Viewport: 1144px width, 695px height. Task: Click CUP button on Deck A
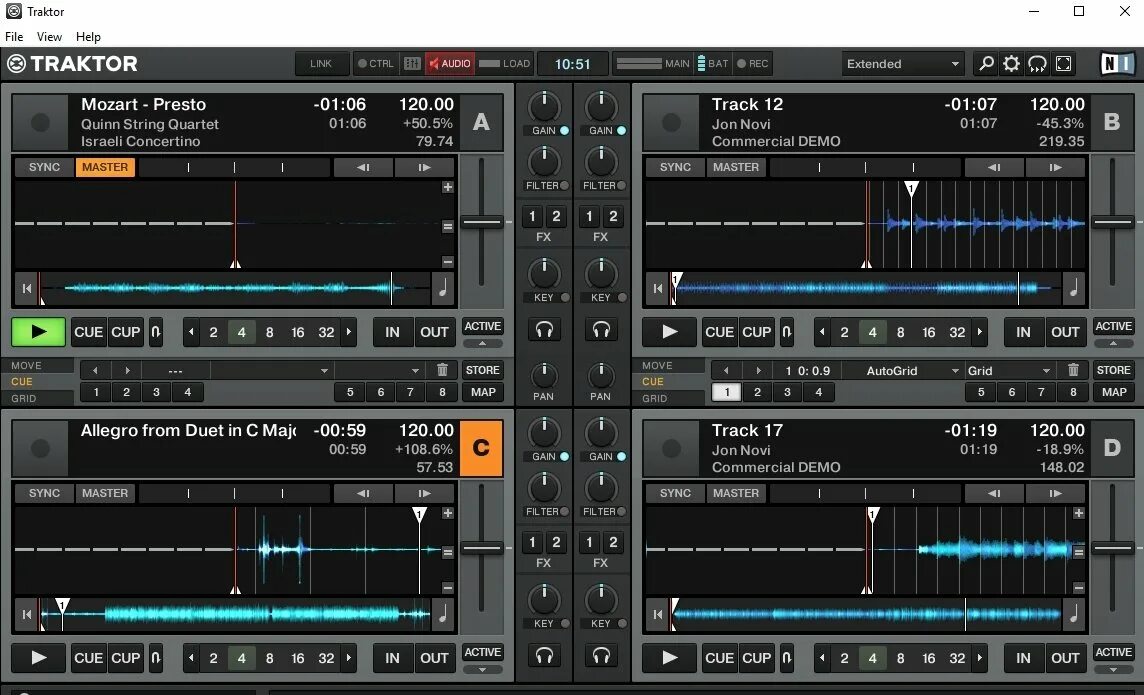coord(125,332)
